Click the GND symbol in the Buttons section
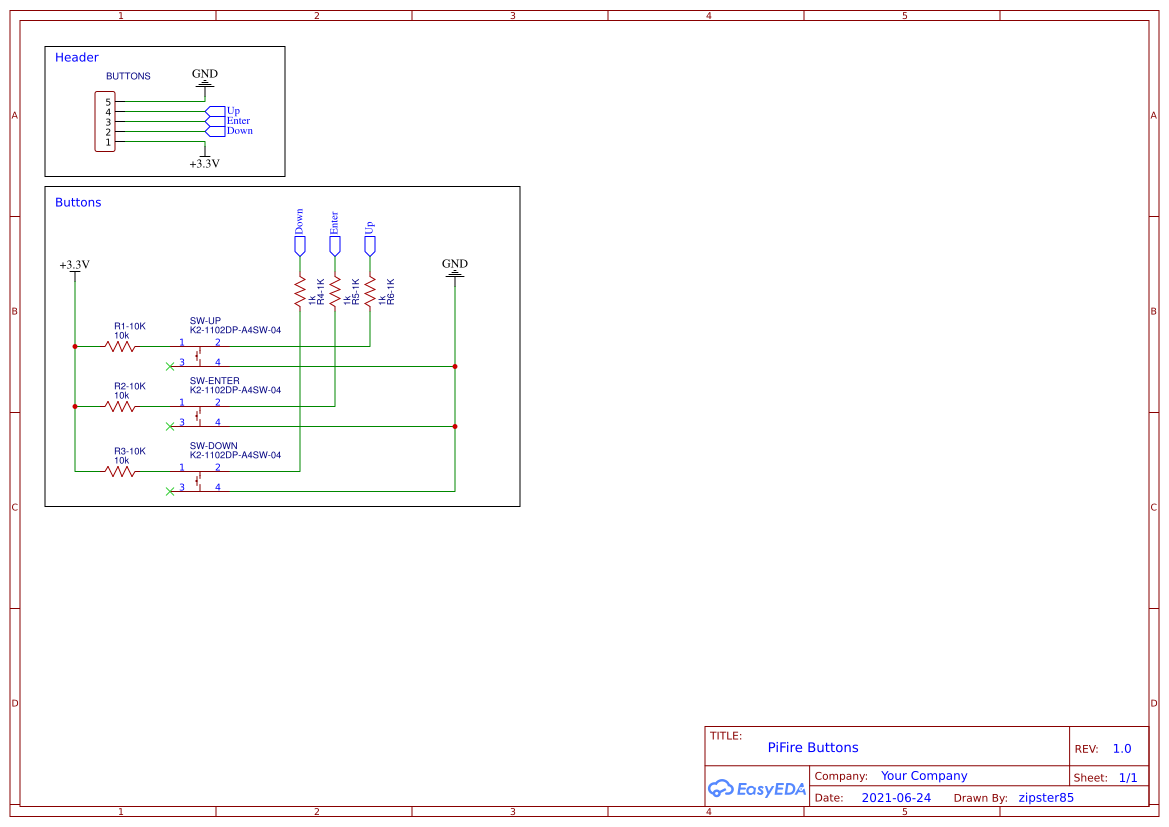Screen dimensions: 1169x827 point(455,270)
